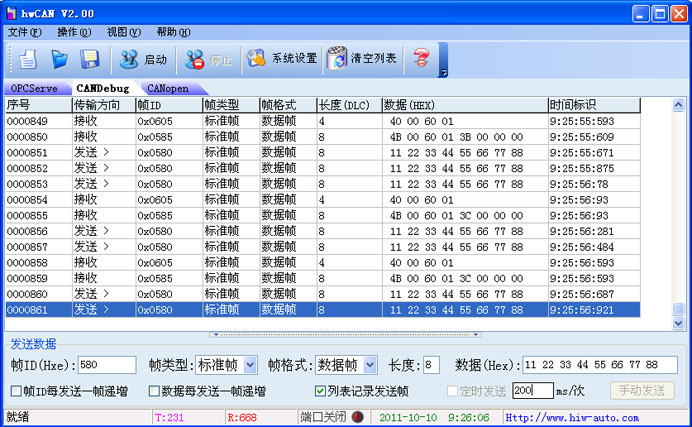Click timestamp 9:25:56:484
Viewport: 692px width, 427px height.
pos(582,247)
